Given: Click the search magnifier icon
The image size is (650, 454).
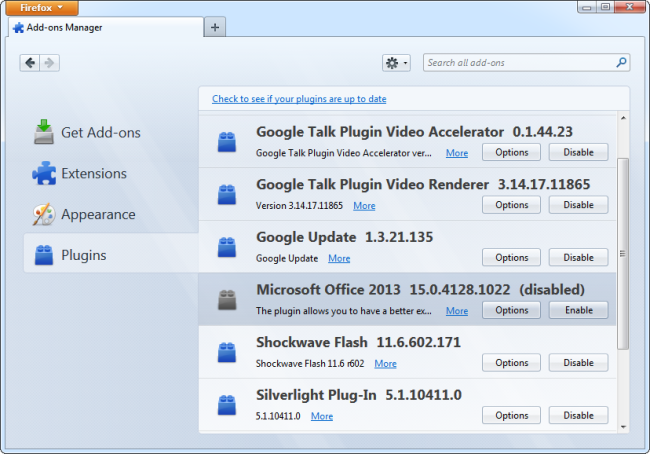Looking at the screenshot, I should pyautogui.click(x=621, y=63).
